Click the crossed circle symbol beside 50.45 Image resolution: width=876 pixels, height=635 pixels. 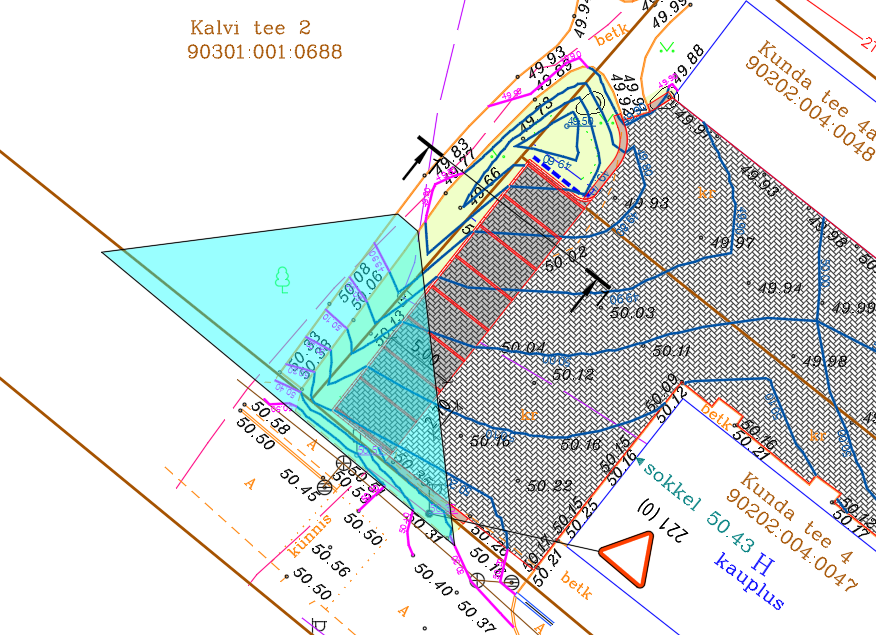tap(344, 462)
